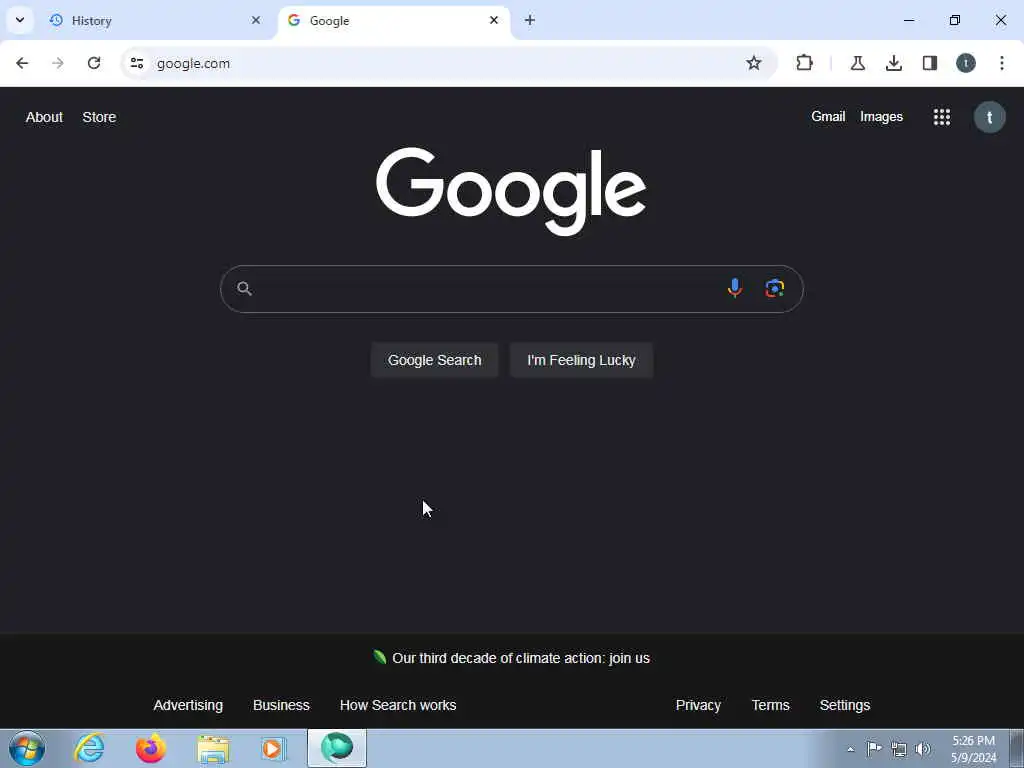Open Action Center flag icon

(x=874, y=748)
